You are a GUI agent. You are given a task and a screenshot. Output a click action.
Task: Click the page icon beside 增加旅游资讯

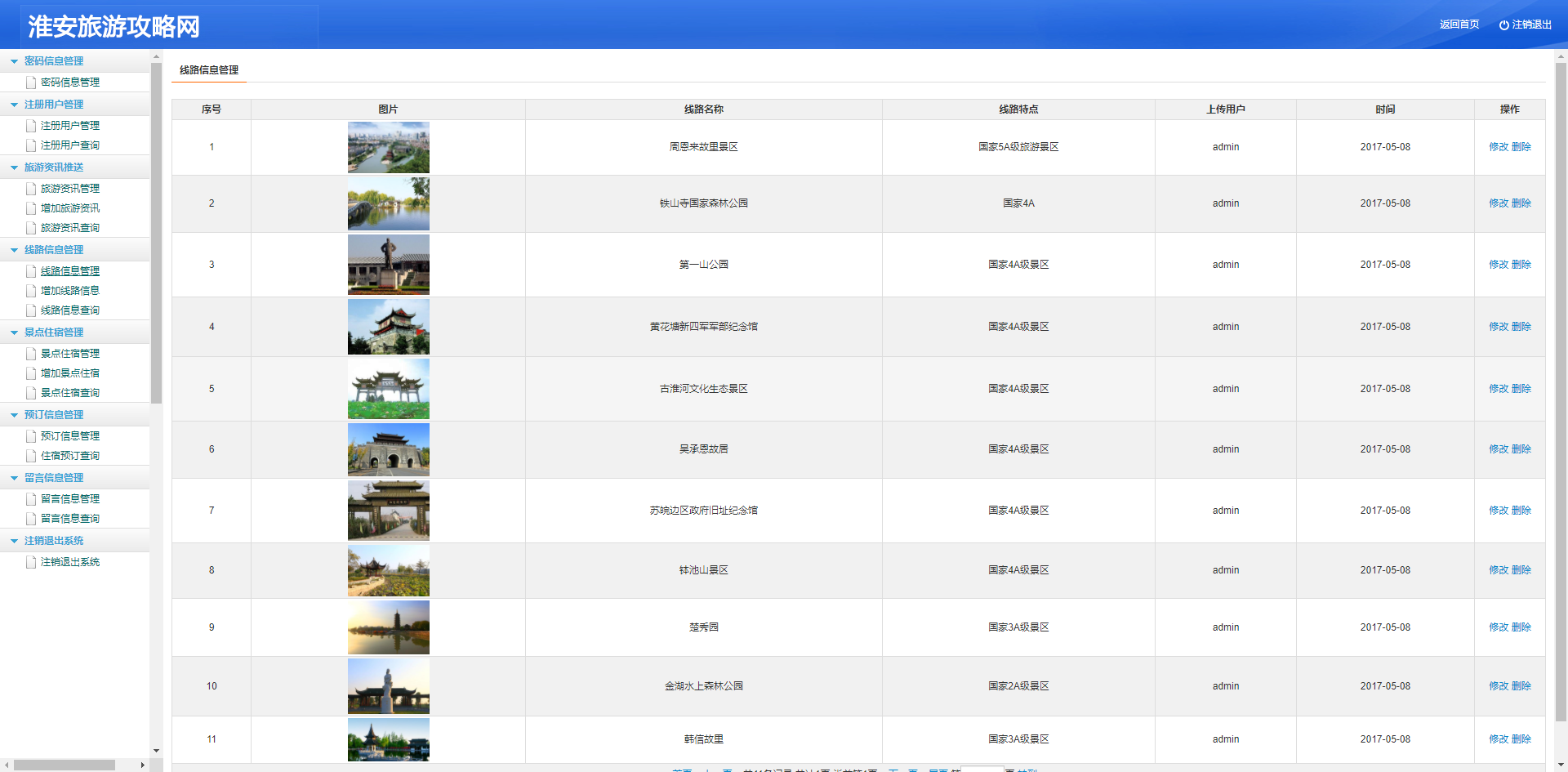tap(31, 208)
